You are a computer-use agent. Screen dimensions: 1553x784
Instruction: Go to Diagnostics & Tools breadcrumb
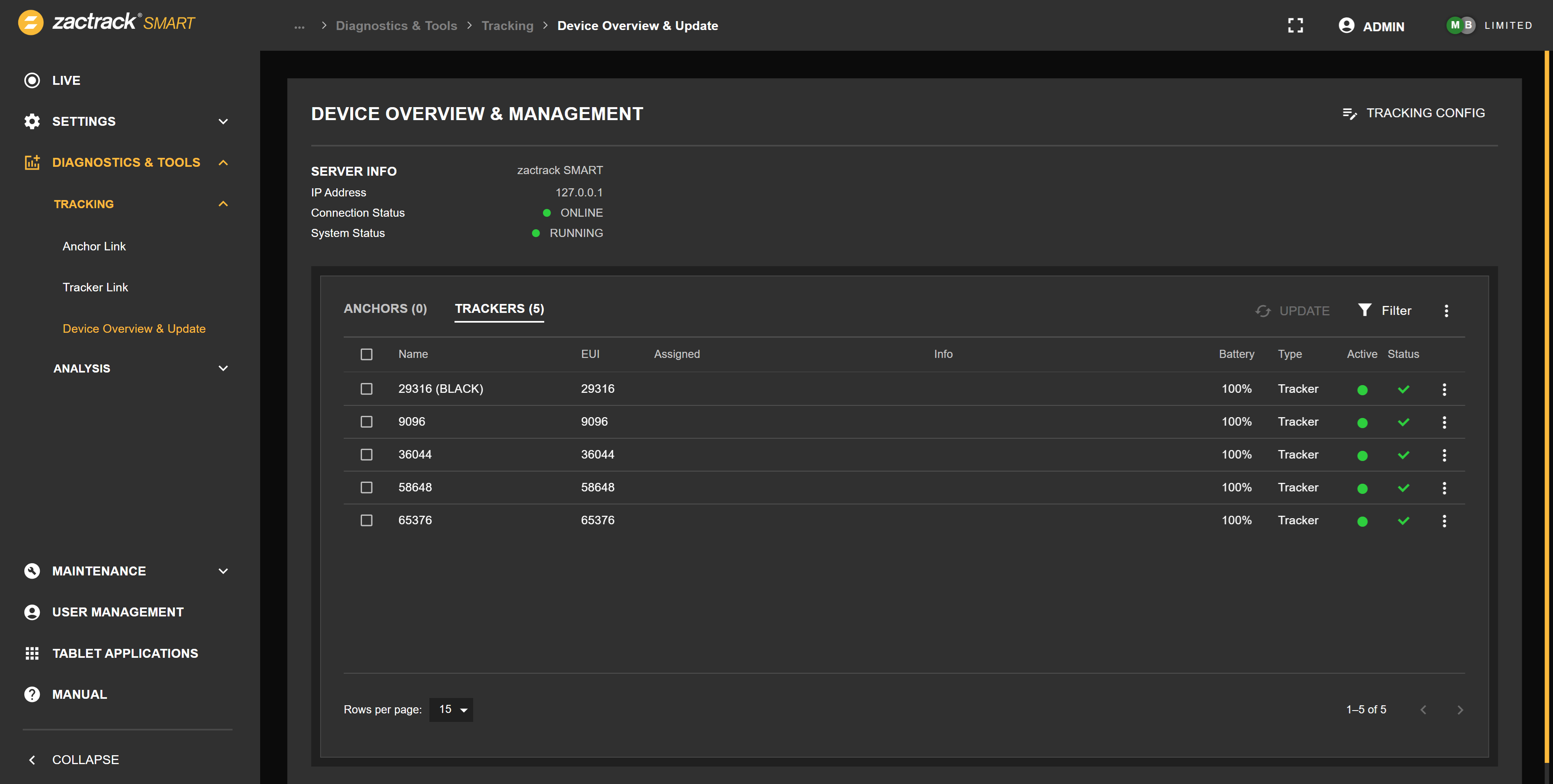396,26
